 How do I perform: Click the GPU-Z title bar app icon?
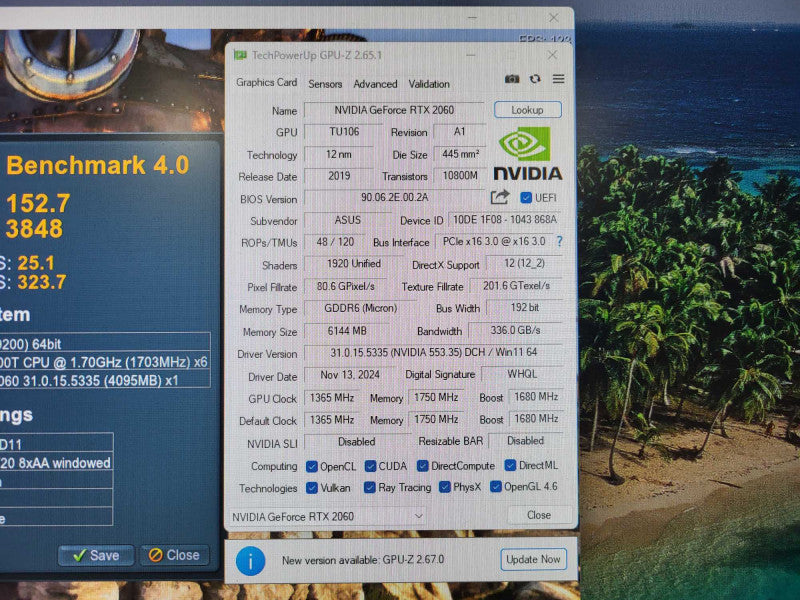click(x=240, y=55)
